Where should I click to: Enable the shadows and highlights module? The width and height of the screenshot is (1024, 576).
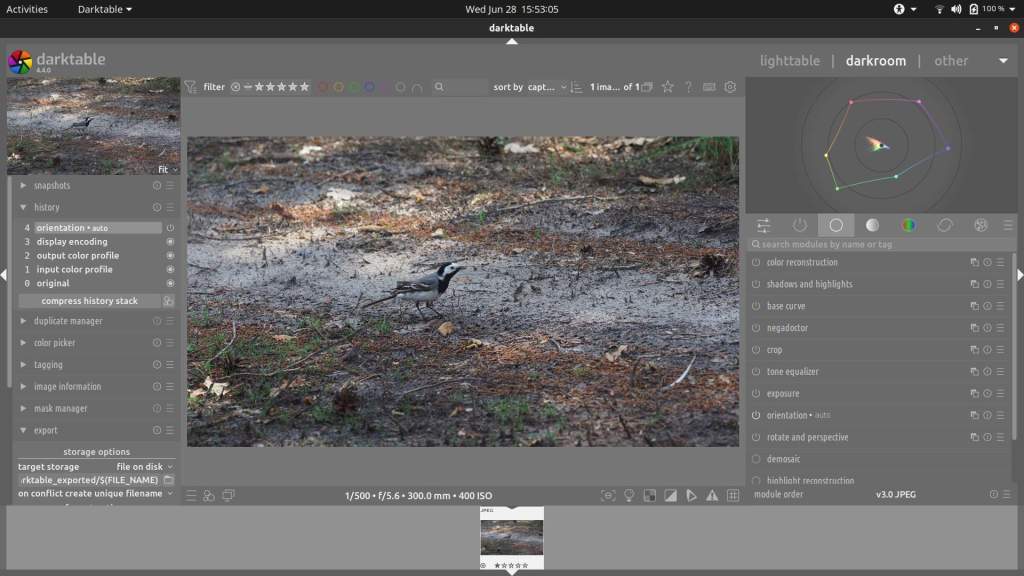[x=756, y=285]
